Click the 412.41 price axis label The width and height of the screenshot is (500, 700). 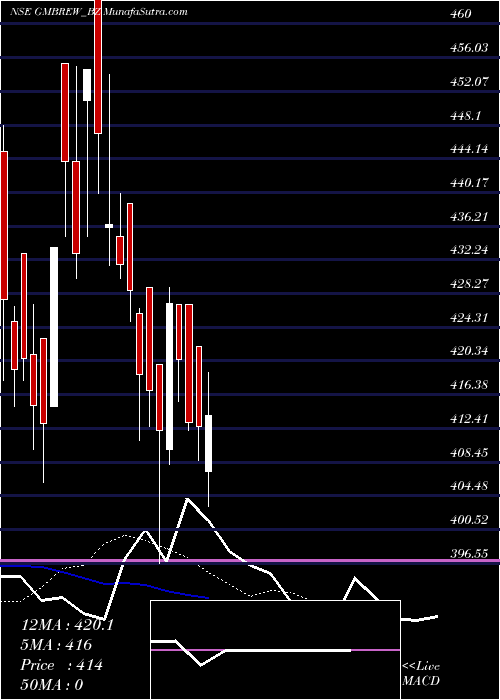469,419
